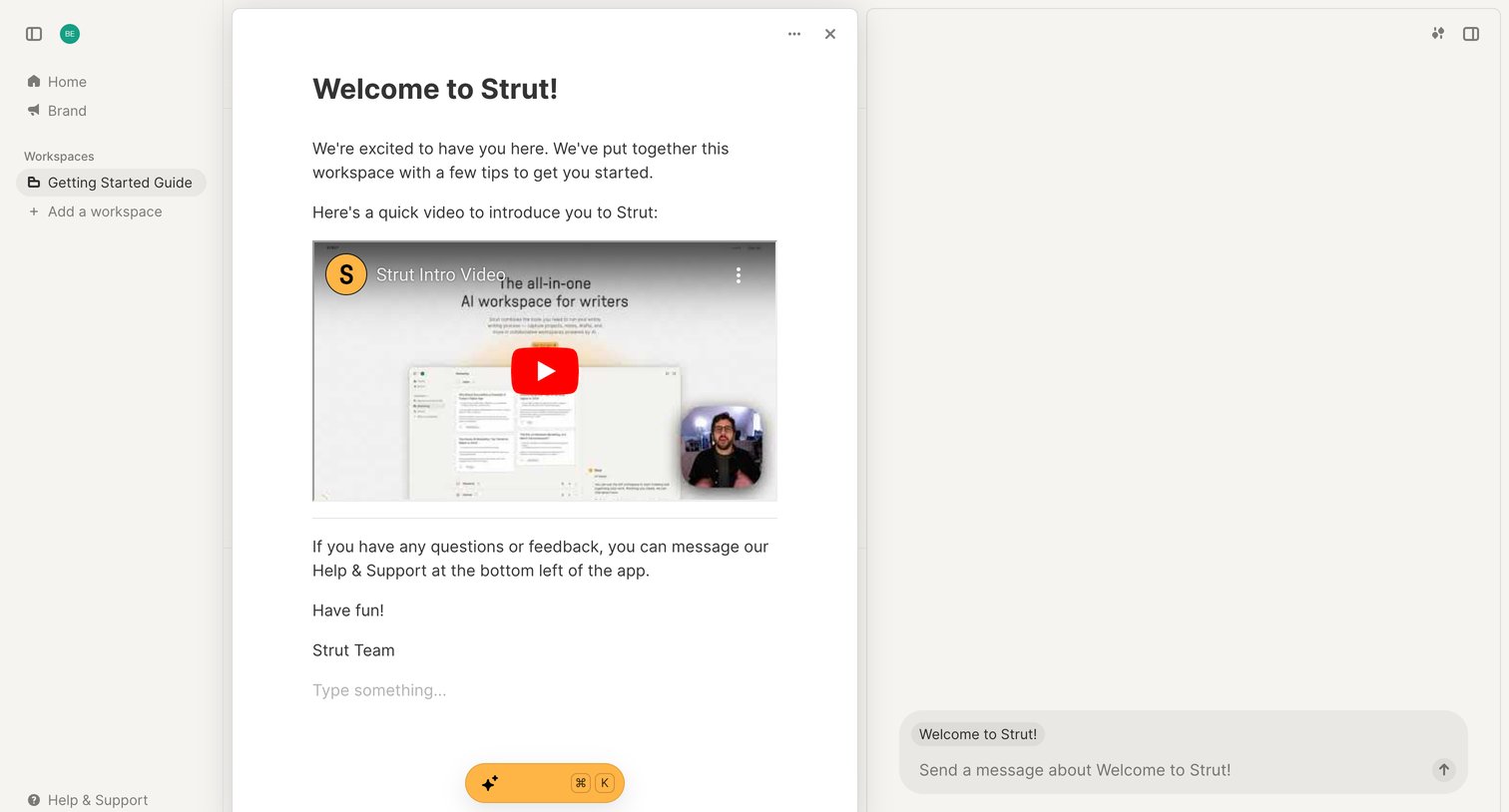The width and height of the screenshot is (1509, 812).
Task: Open the Strut Intro Video title link
Action: 440,274
